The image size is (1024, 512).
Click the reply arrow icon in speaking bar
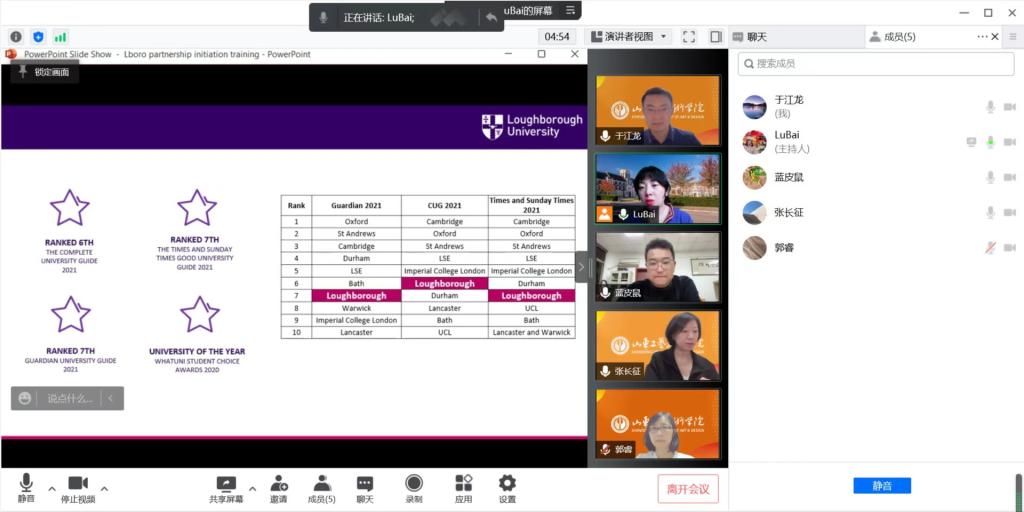pos(491,18)
